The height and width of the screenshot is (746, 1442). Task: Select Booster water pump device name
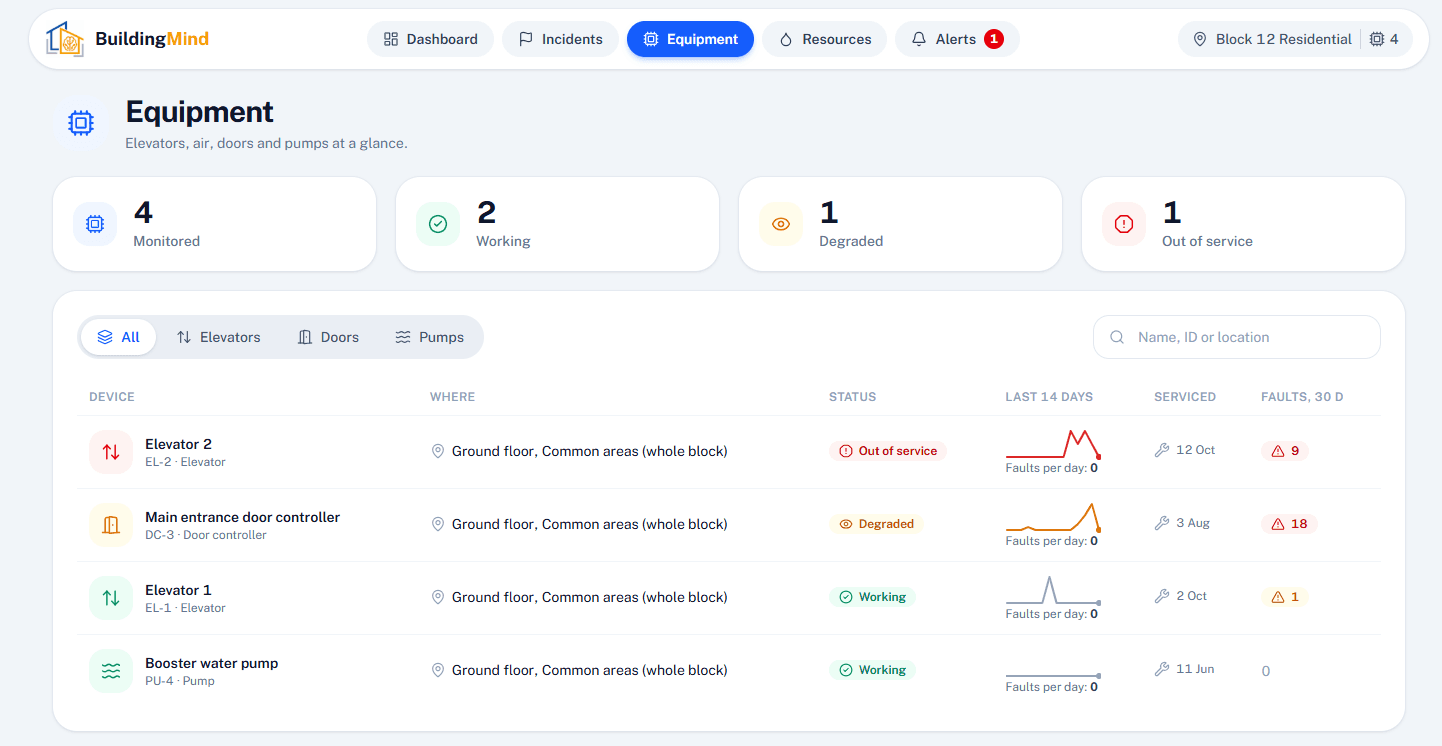pos(212,663)
